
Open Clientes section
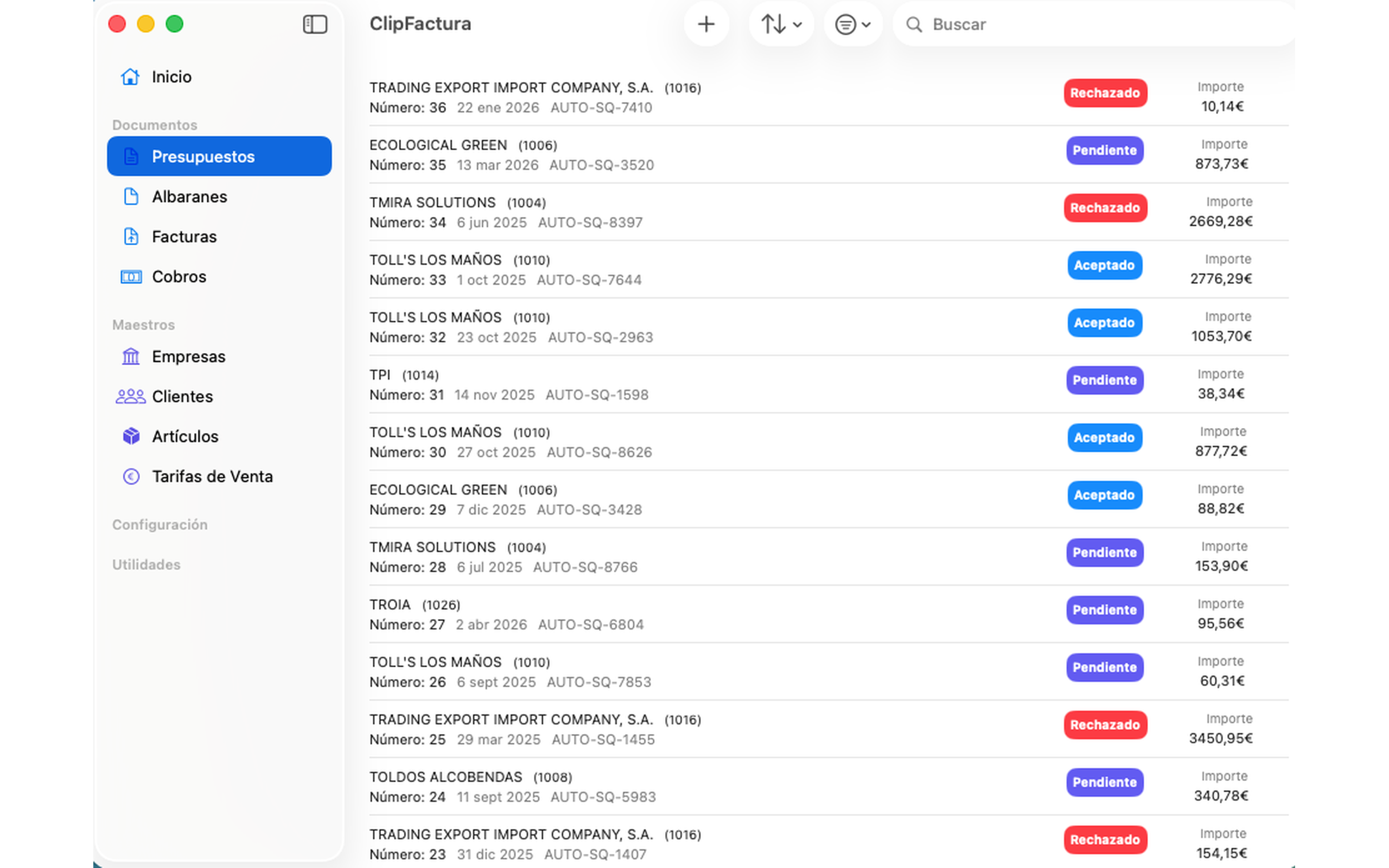[x=219, y=396]
